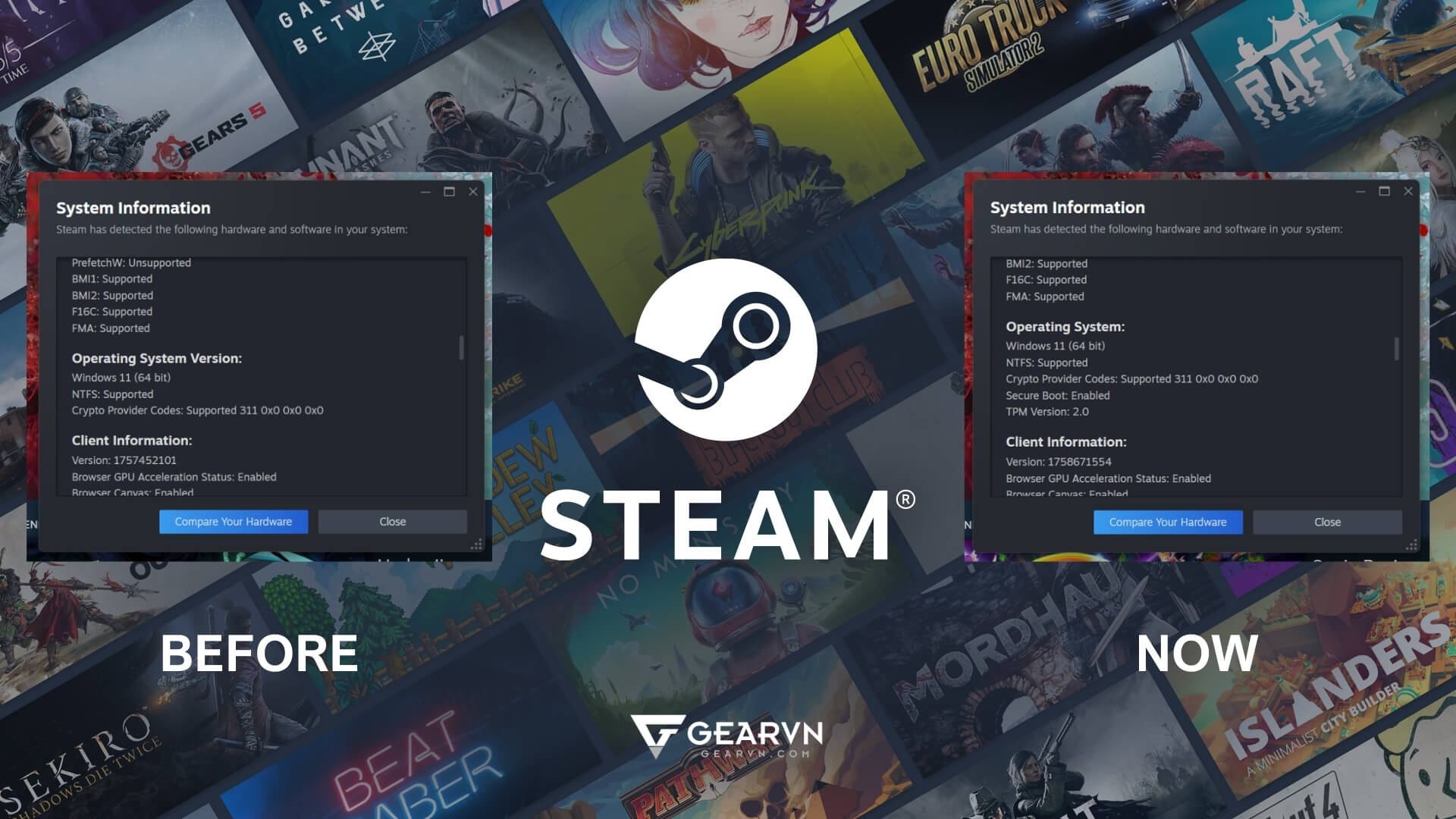This screenshot has height=819, width=1456.
Task: Maximize the NOW System Information window
Action: (1384, 191)
